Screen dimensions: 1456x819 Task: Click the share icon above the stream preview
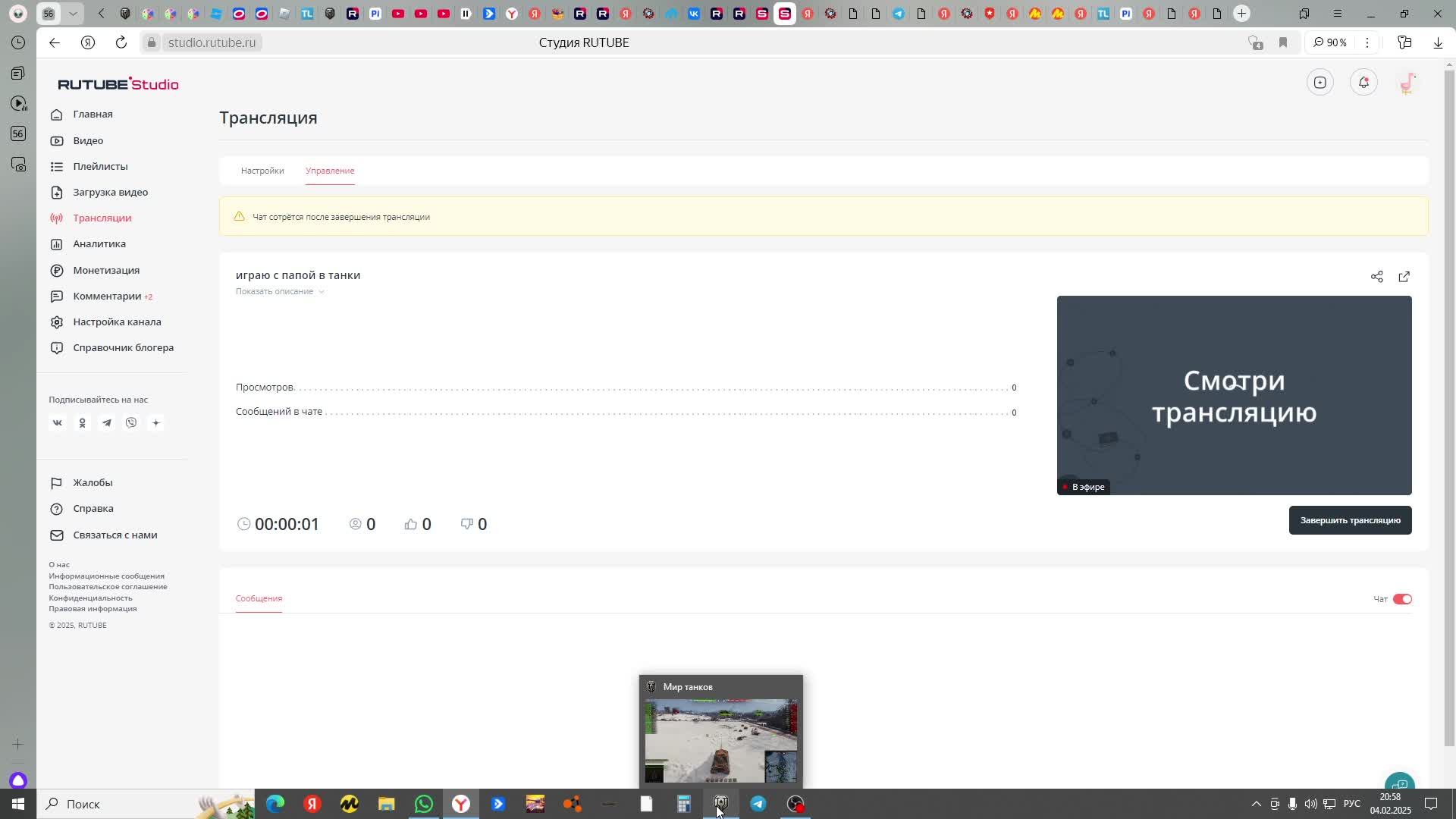click(1376, 277)
